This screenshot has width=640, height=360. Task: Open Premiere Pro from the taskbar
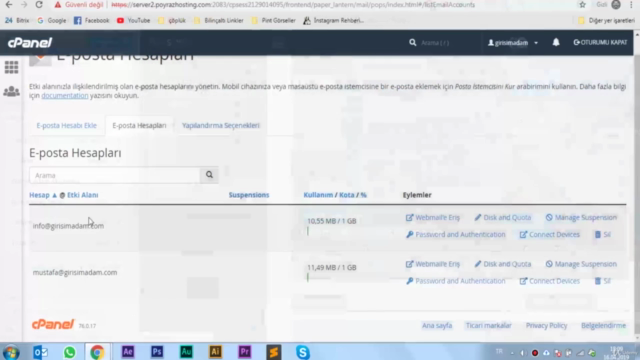pos(244,352)
